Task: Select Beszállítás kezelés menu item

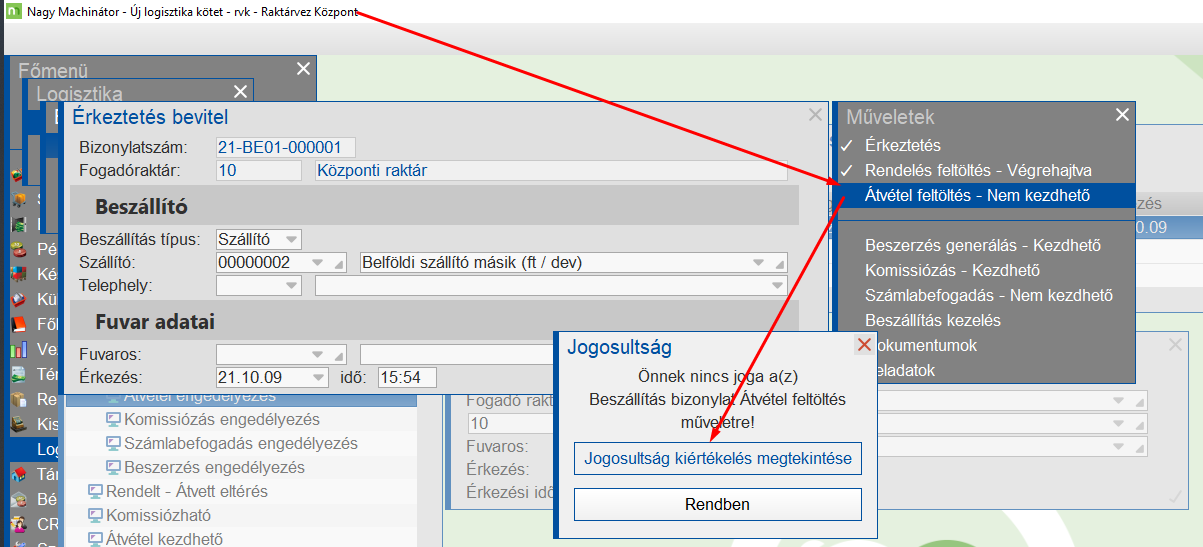Action: pos(933,320)
